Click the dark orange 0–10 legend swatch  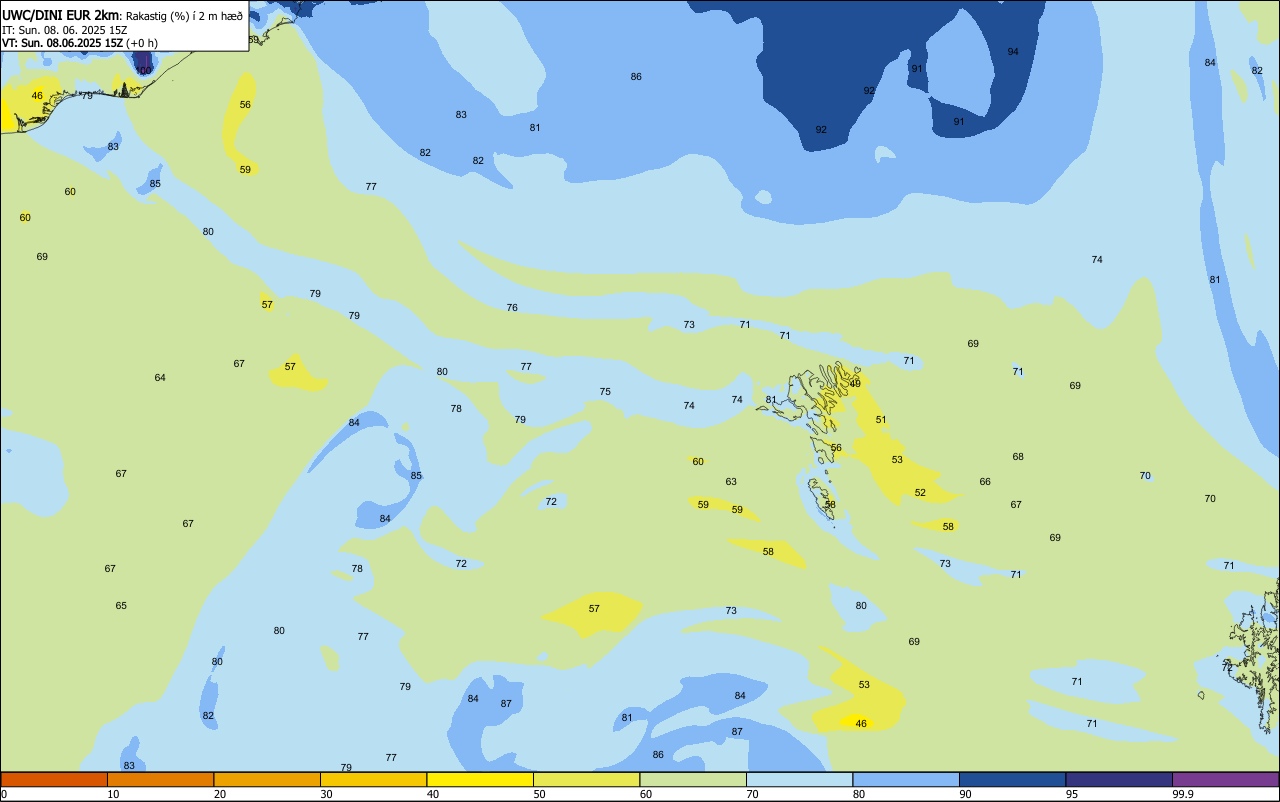click(54, 779)
